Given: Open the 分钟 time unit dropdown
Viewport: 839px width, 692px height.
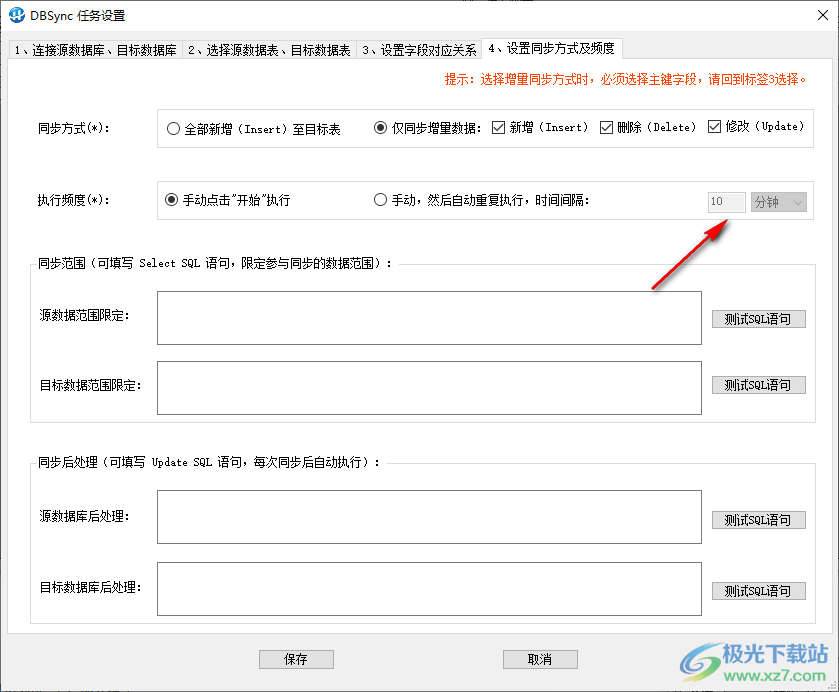Looking at the screenshot, I should pos(779,202).
